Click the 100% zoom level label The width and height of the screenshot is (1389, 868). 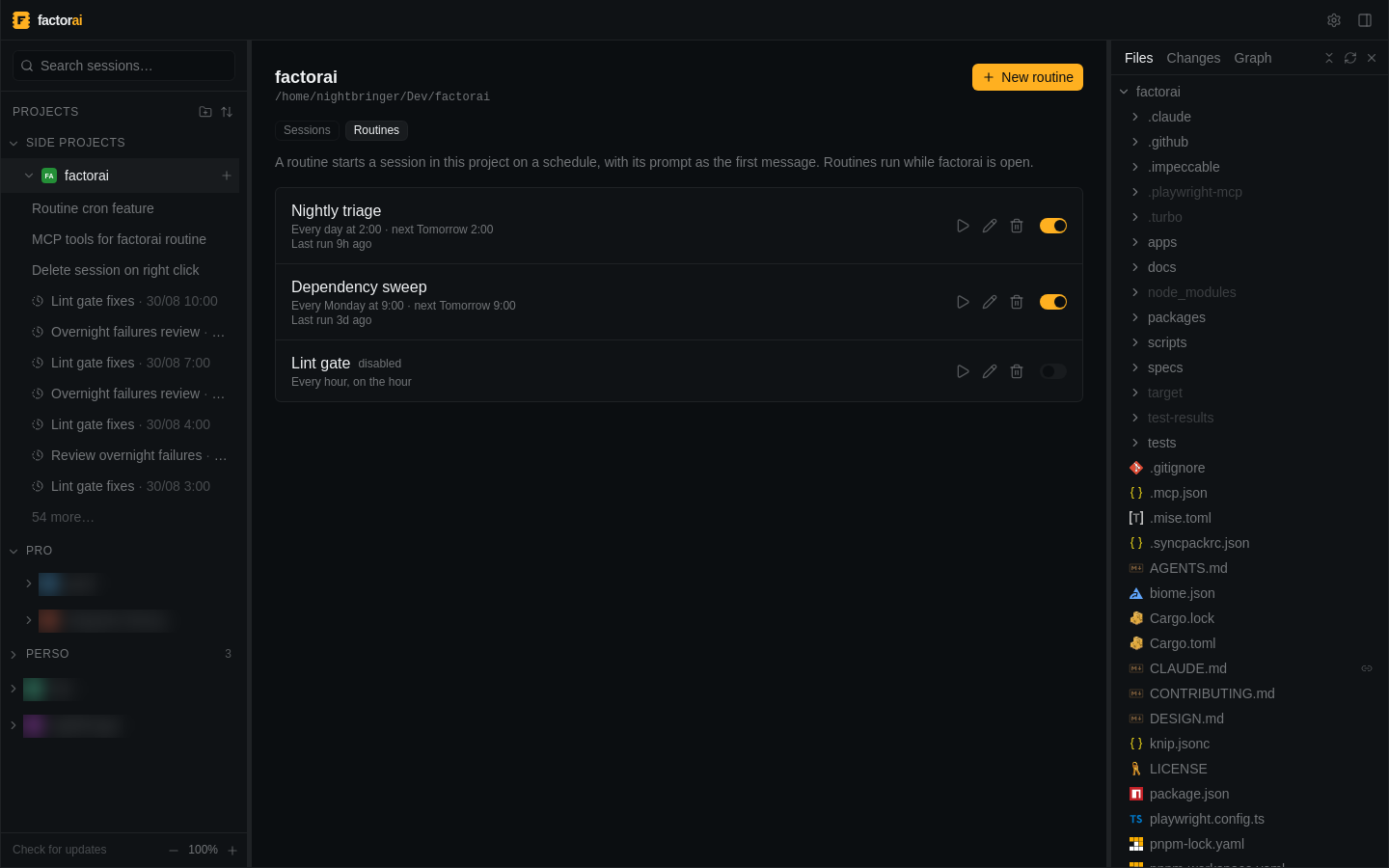point(203,850)
